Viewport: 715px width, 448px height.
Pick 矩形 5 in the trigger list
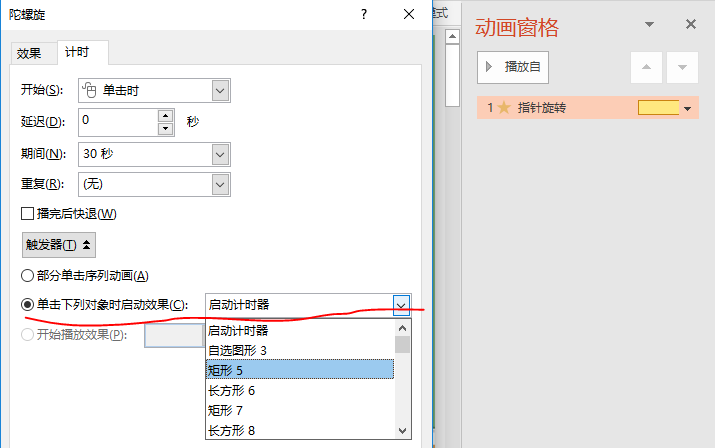pos(300,370)
